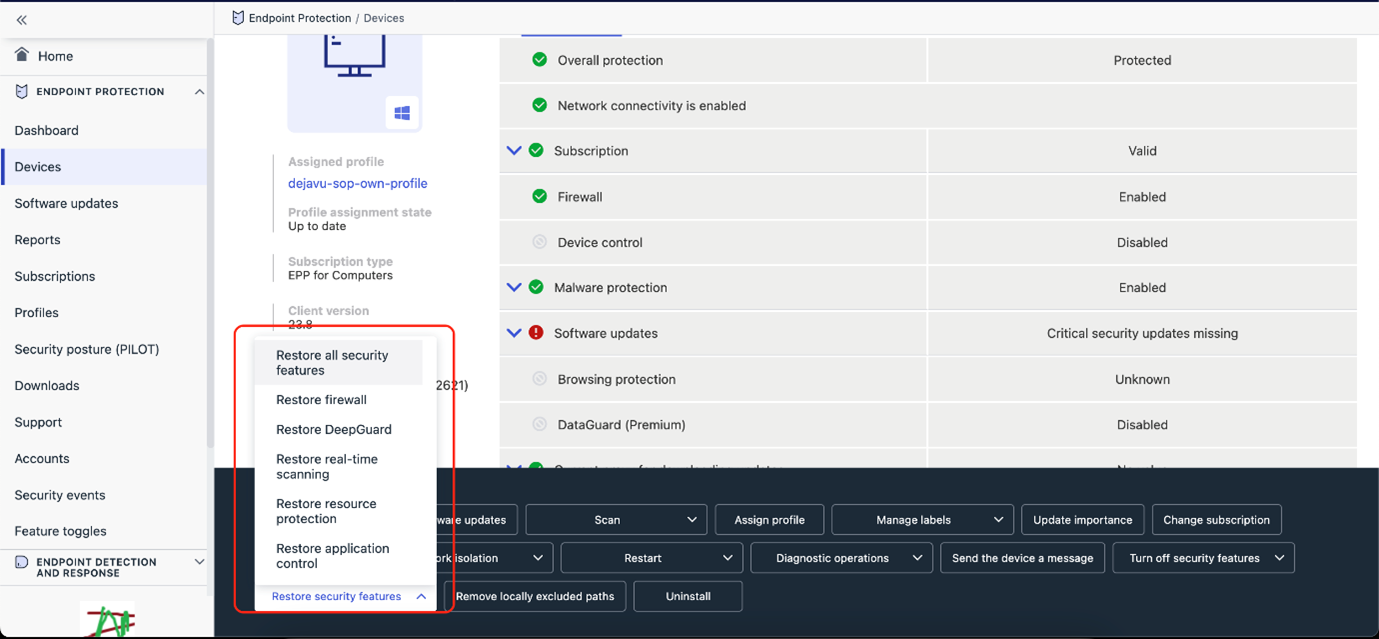
Task: Open the dejavu-sop-own-profile link
Action: (358, 183)
